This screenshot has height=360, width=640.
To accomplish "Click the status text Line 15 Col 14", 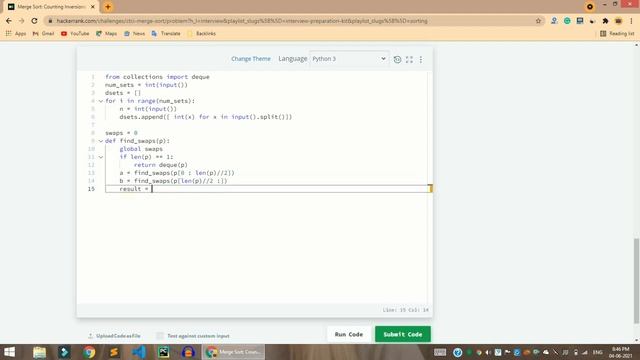I will [406, 310].
